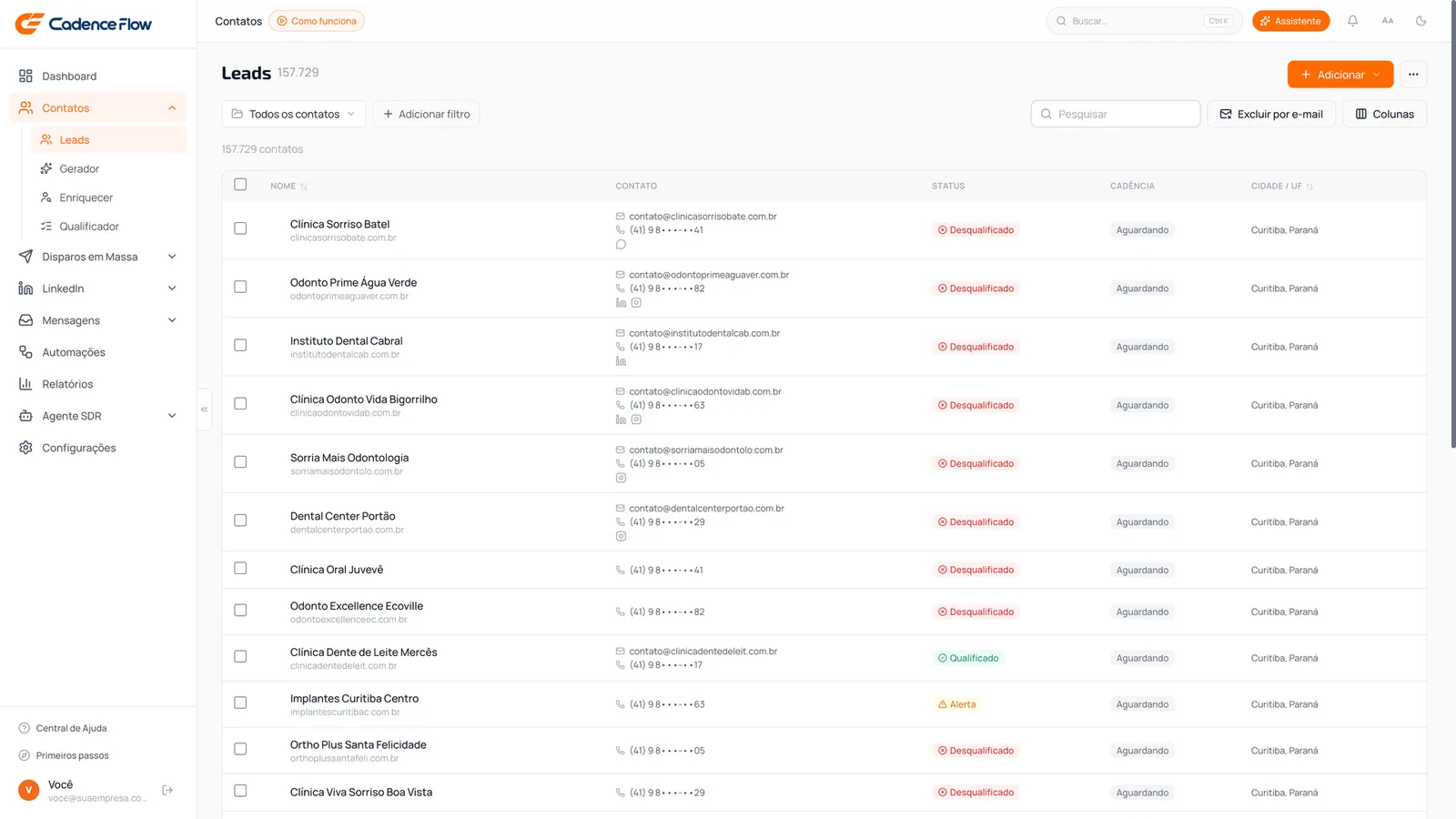Sort by the NOME column arrows
1456x819 pixels.
(x=304, y=187)
